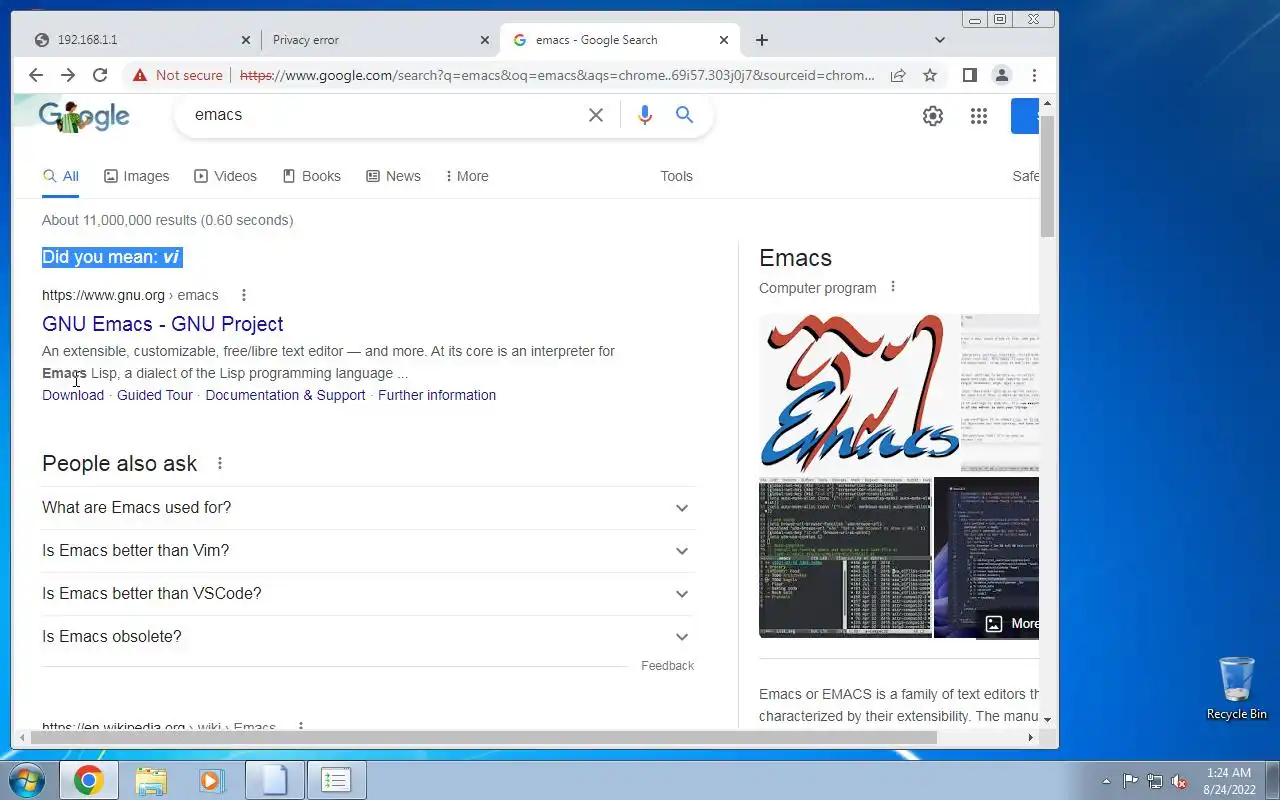Screen dimensions: 1280x800
Task: Expand What are Emacs used for?
Action: coord(368,508)
